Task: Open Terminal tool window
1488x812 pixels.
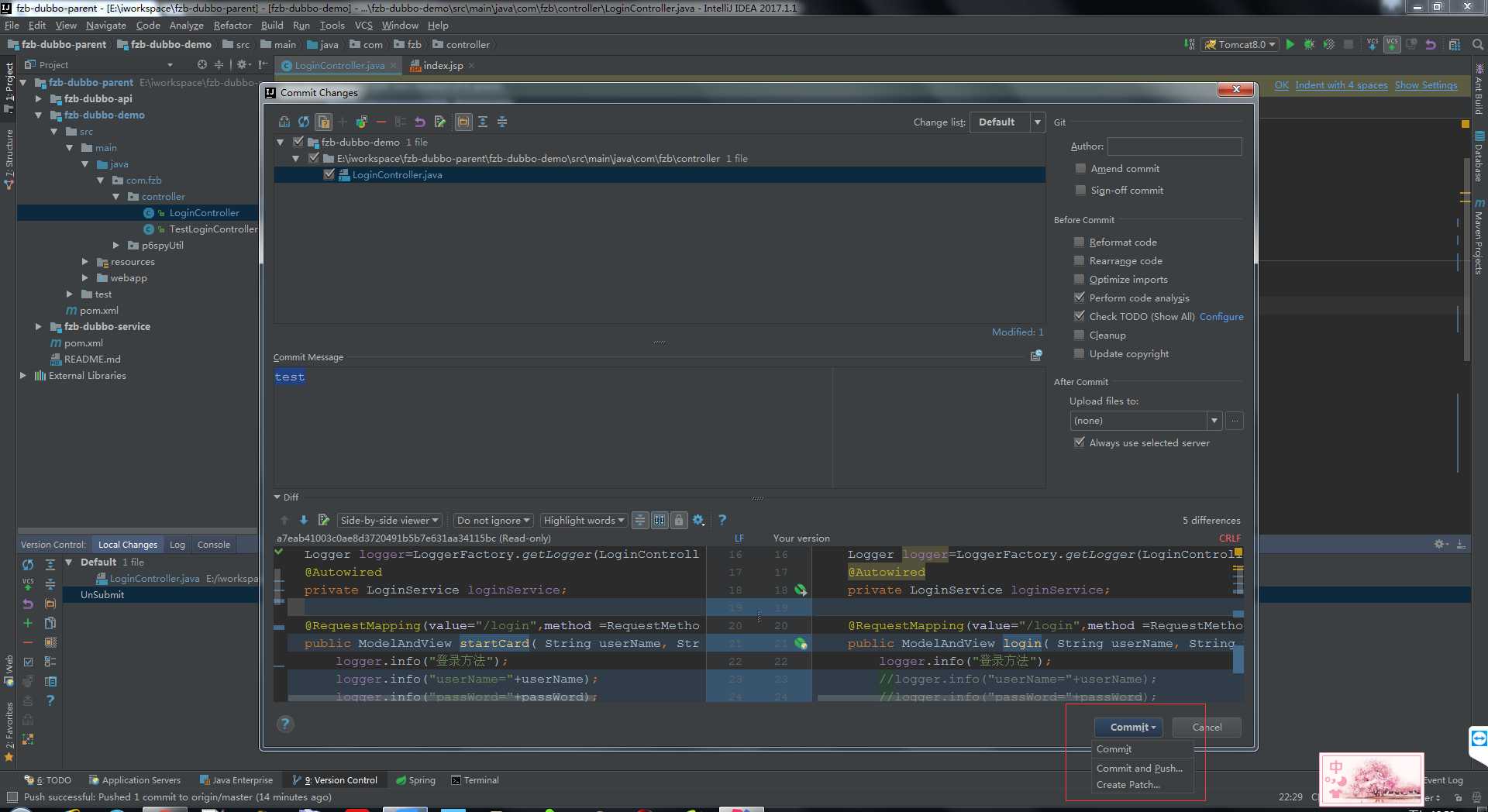Action: click(475, 780)
